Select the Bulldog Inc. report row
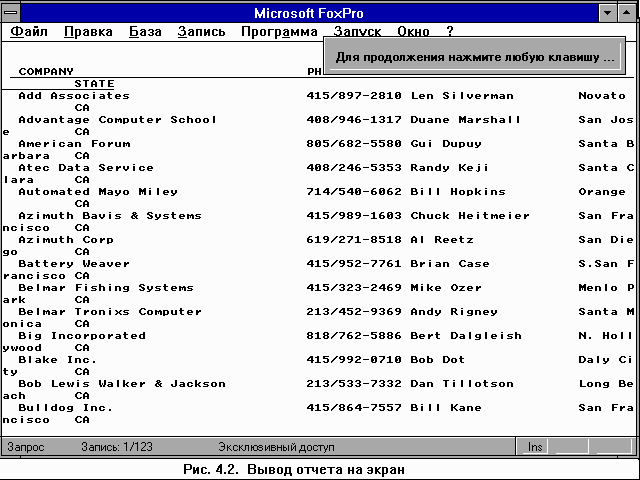 click(x=66, y=408)
